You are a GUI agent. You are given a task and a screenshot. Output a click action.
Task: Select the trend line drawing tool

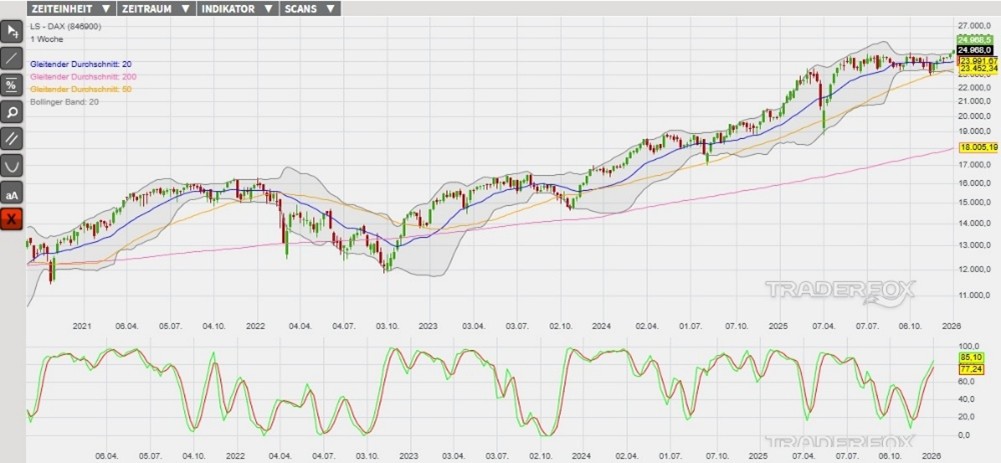pos(11,58)
